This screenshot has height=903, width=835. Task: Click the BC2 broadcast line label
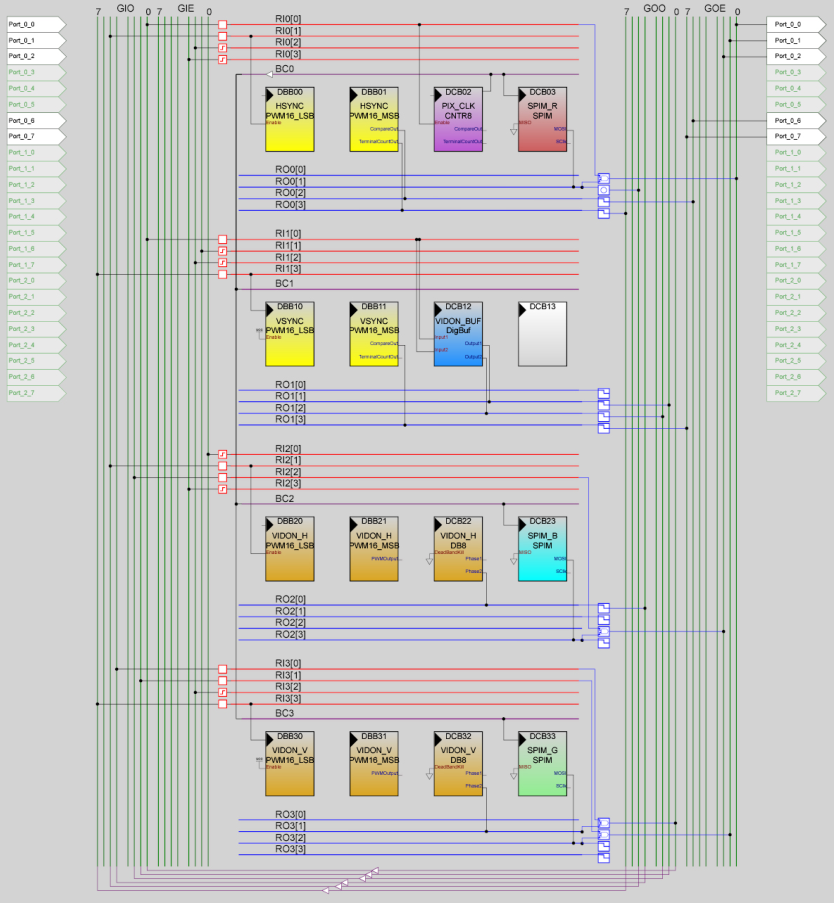(x=284, y=498)
